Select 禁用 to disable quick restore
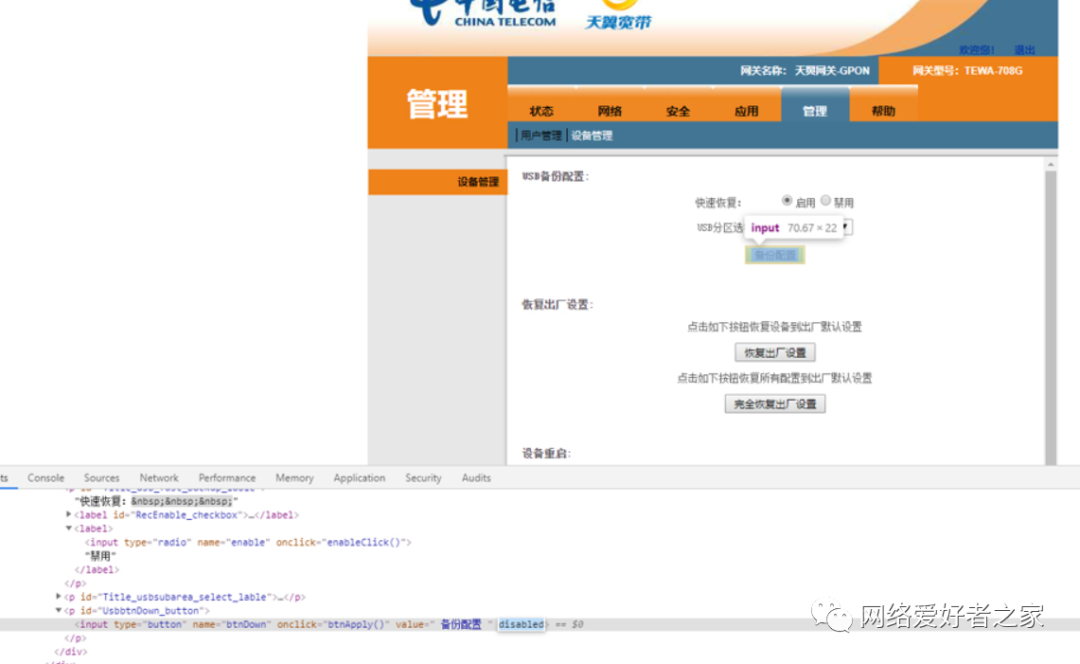The image size is (1080, 664). [826, 200]
